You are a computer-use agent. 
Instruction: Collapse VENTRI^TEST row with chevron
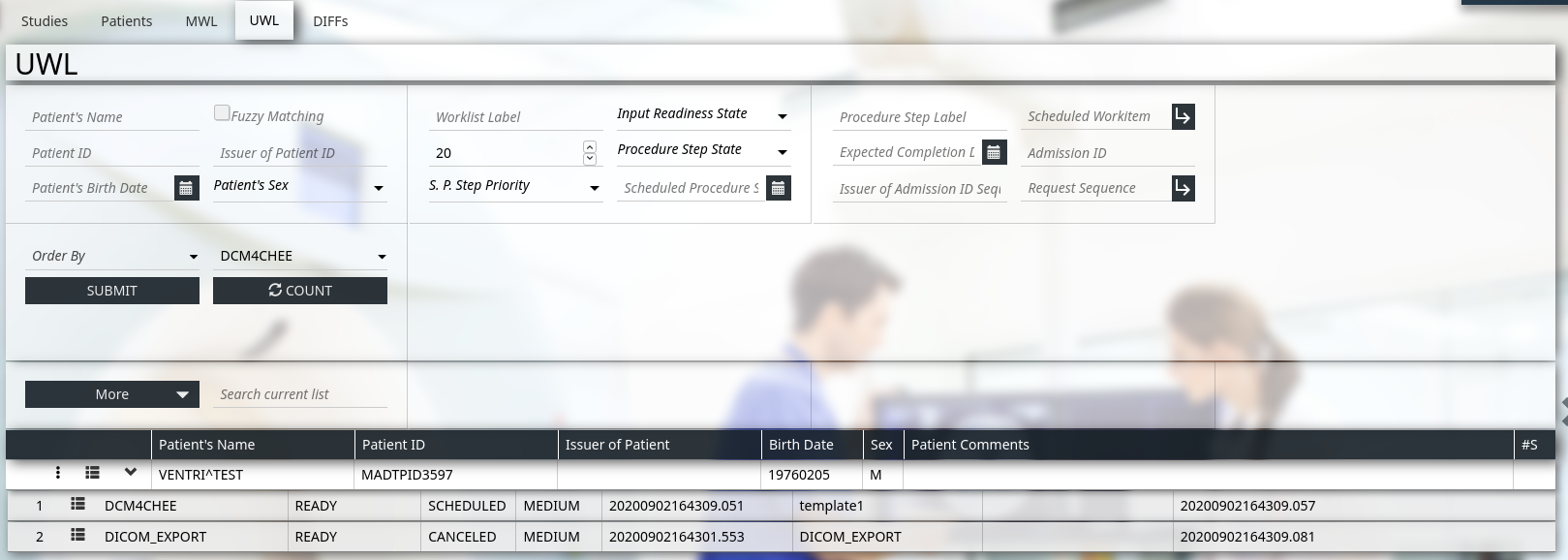pos(131,473)
